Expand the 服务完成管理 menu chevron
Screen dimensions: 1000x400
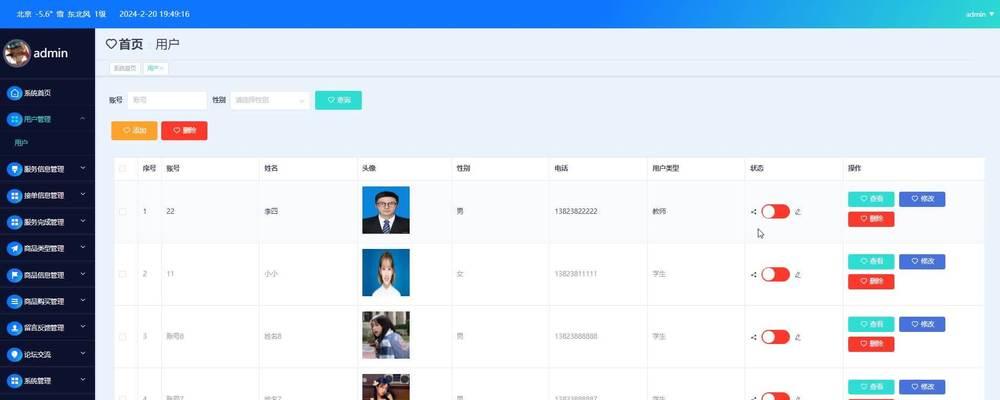(82, 221)
